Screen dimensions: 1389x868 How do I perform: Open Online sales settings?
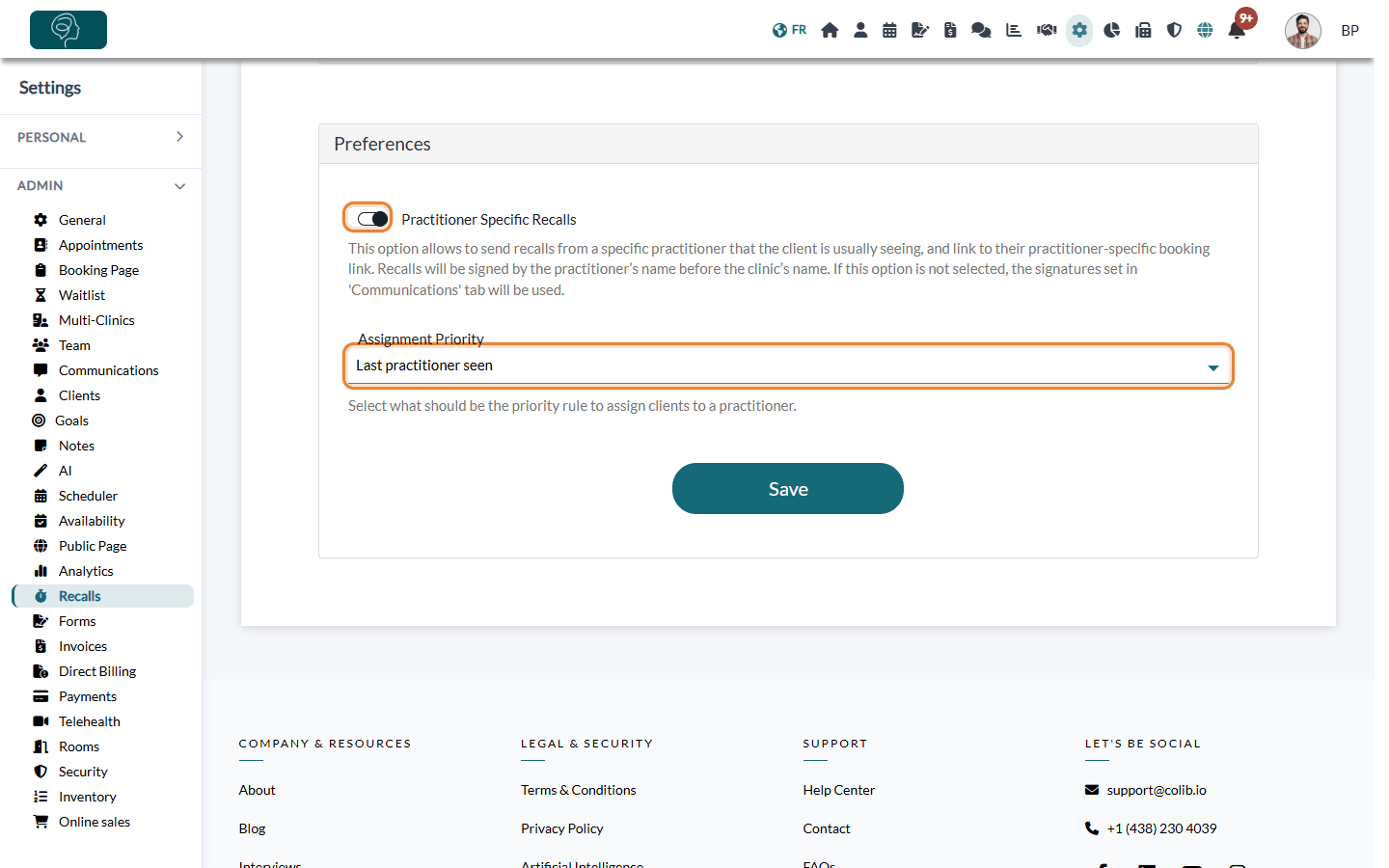click(x=95, y=822)
